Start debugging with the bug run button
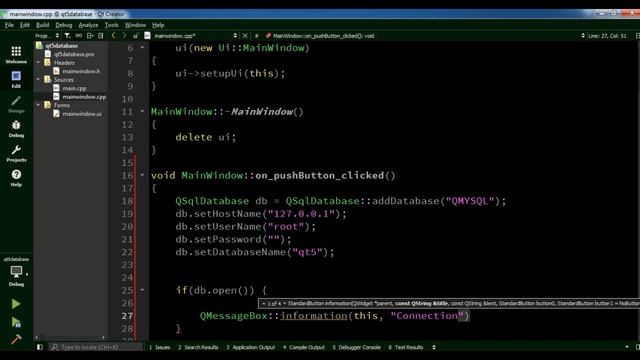The width and height of the screenshot is (640, 360). (16, 322)
